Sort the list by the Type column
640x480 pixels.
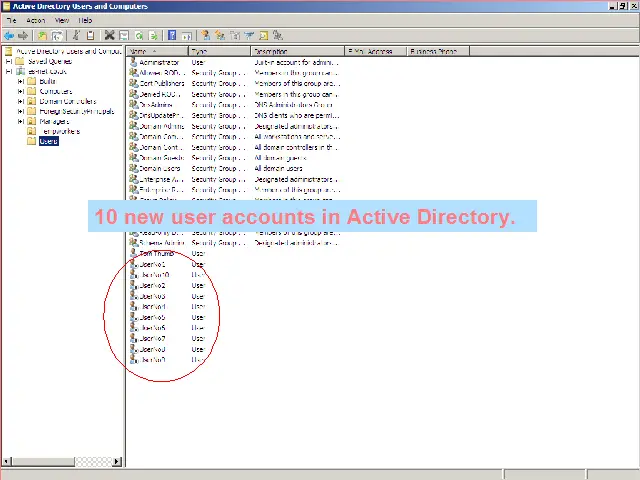(219, 51)
